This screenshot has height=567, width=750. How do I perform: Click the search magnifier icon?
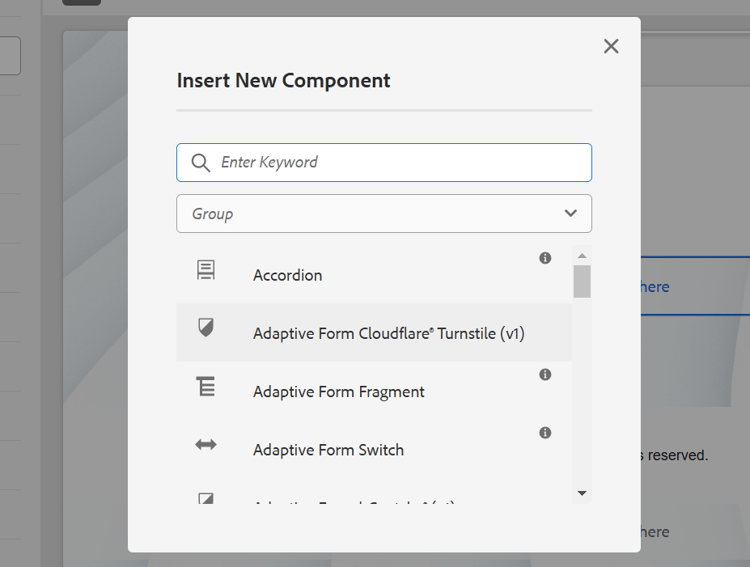(200, 163)
